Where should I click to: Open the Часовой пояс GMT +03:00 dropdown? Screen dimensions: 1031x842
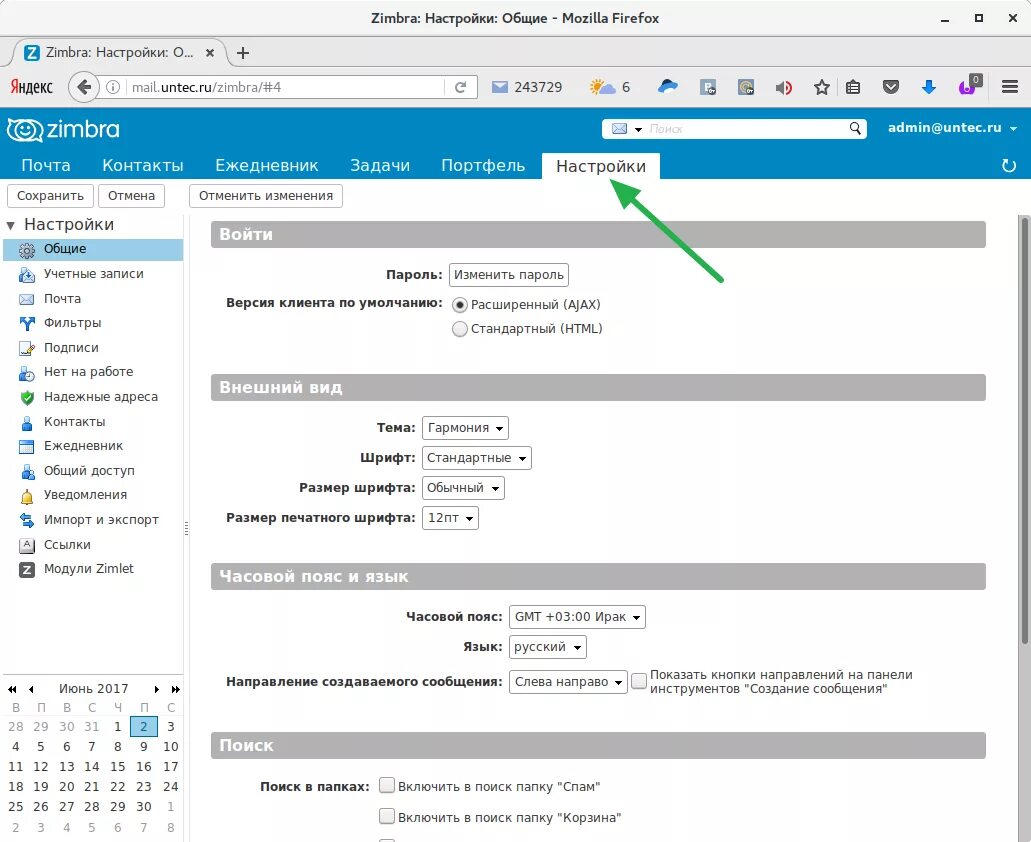pyautogui.click(x=577, y=617)
